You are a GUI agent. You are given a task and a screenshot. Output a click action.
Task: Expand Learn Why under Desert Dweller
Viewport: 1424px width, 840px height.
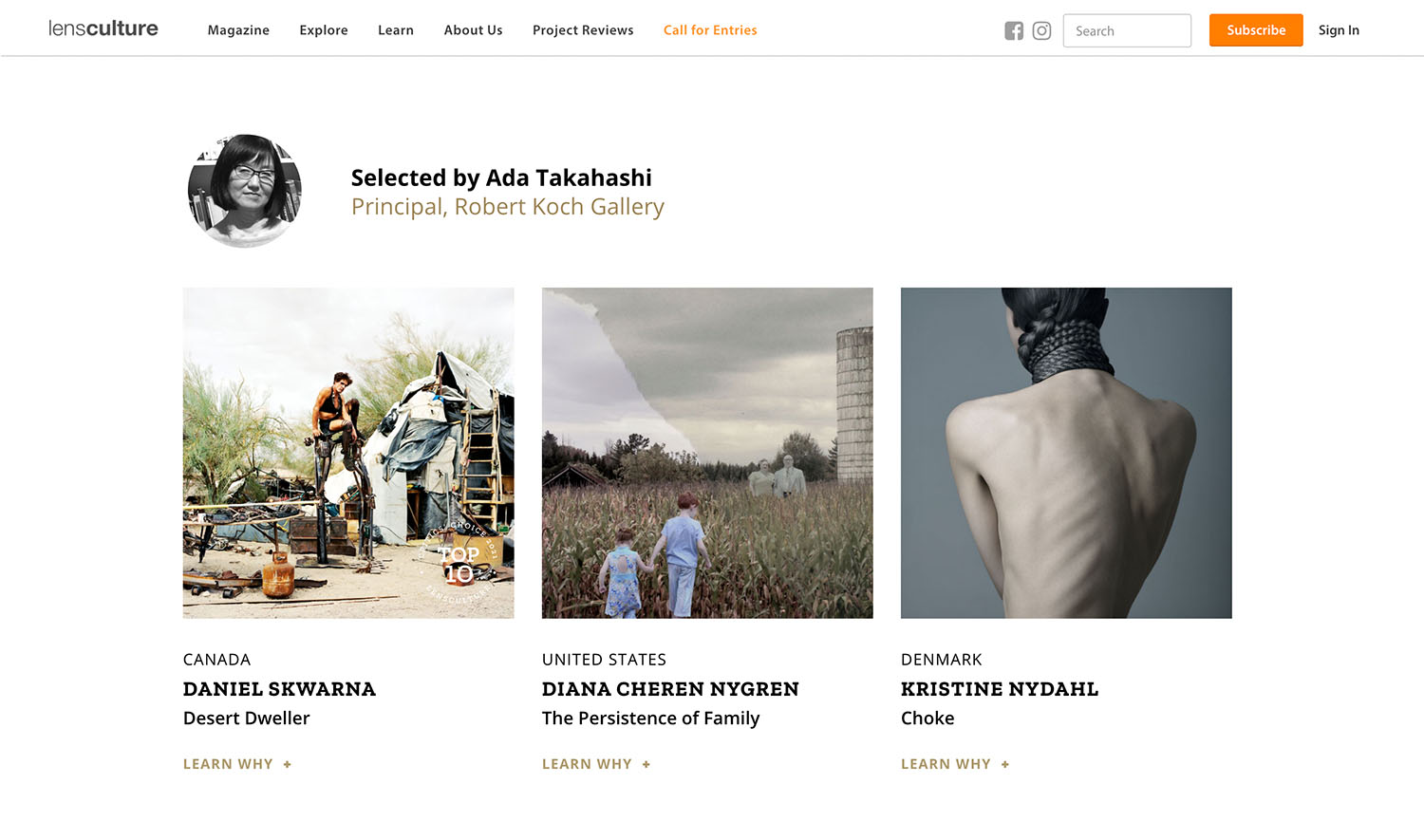pos(237,764)
